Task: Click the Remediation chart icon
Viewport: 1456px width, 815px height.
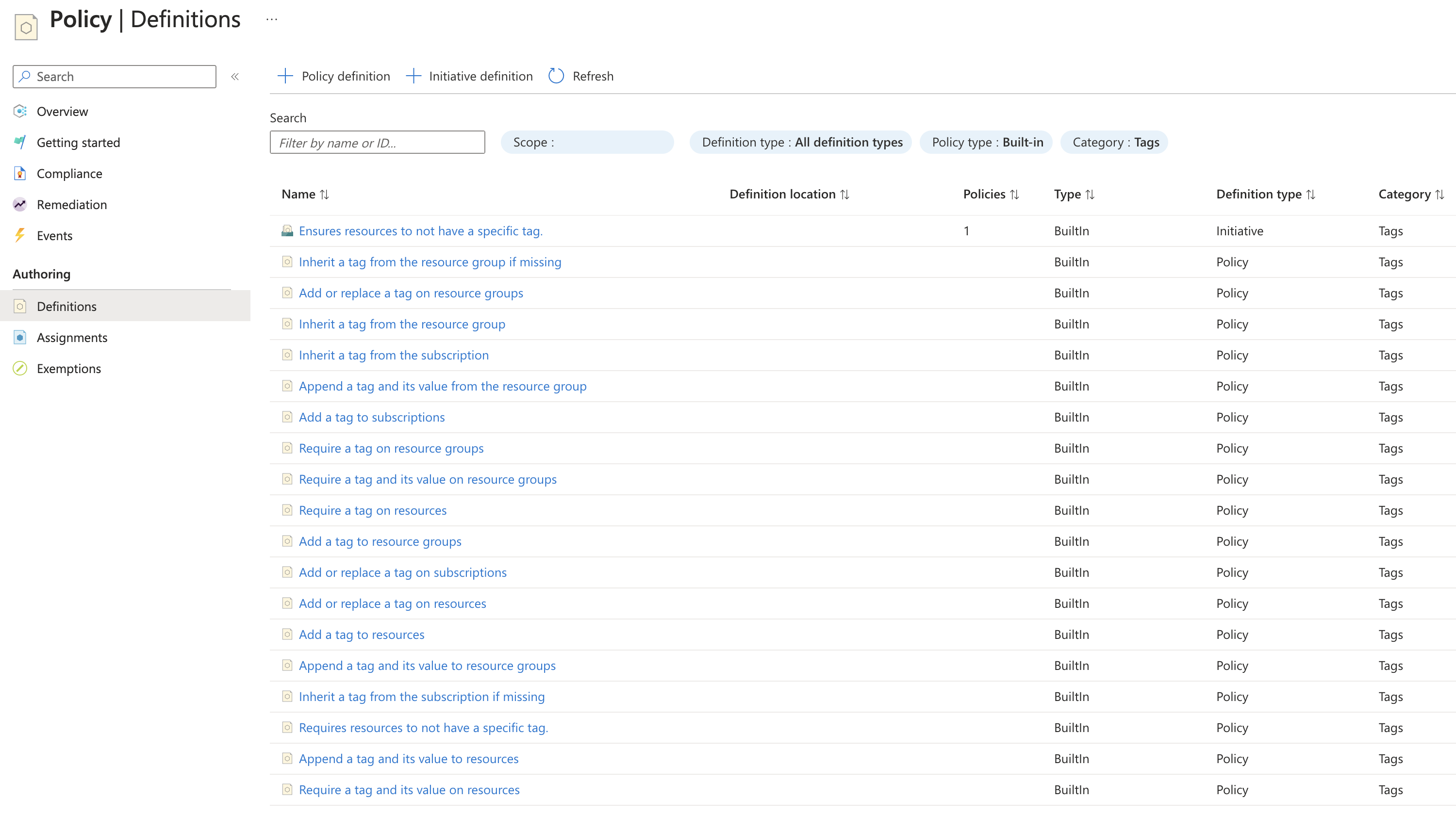Action: point(20,204)
